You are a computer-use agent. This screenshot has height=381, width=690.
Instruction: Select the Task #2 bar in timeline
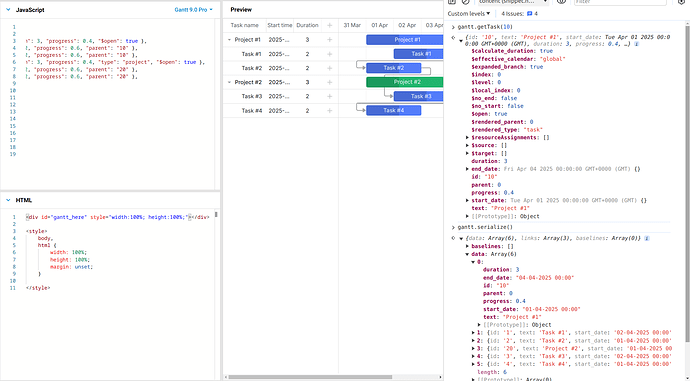(x=393, y=68)
